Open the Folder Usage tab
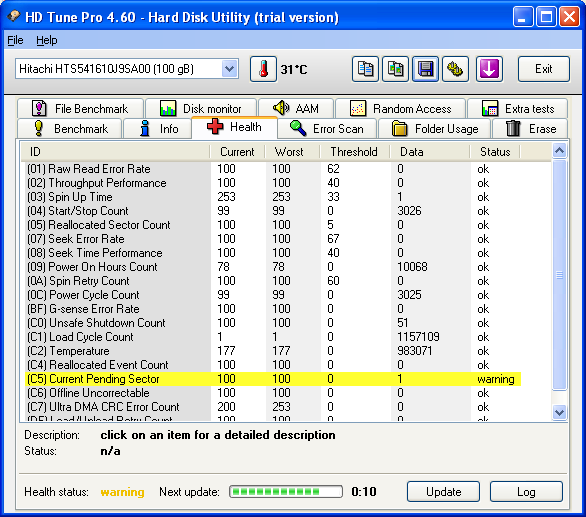The width and height of the screenshot is (586, 517). pyautogui.click(x=435, y=129)
